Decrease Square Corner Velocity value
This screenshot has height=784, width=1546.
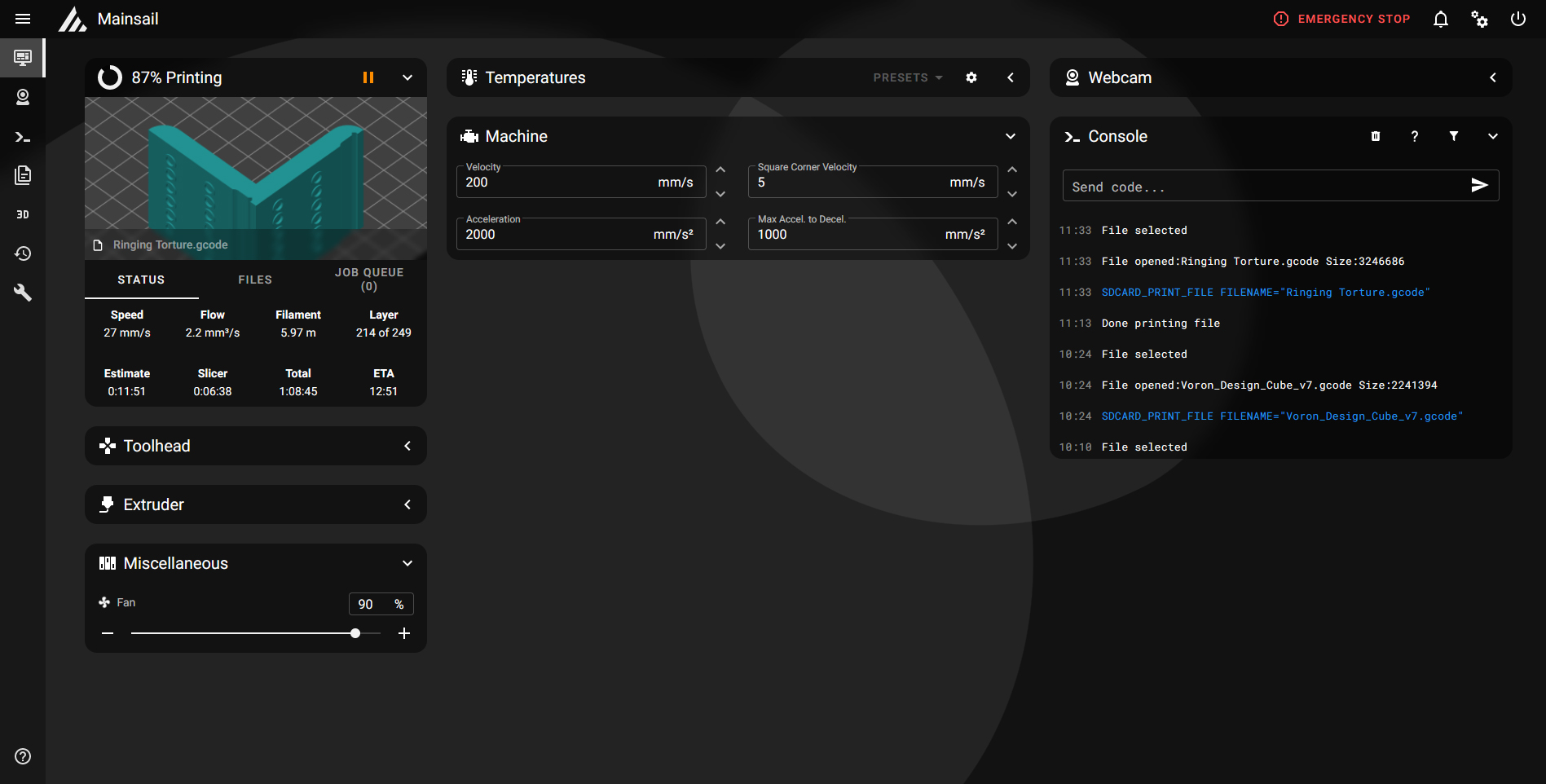(1012, 194)
